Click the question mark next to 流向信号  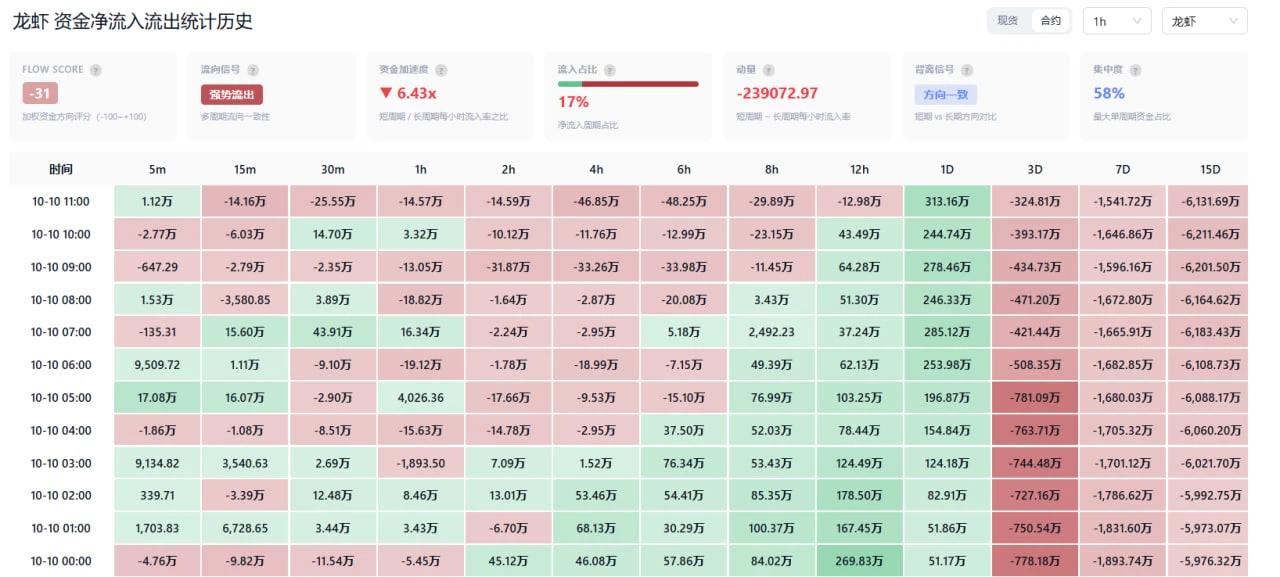coord(253,70)
